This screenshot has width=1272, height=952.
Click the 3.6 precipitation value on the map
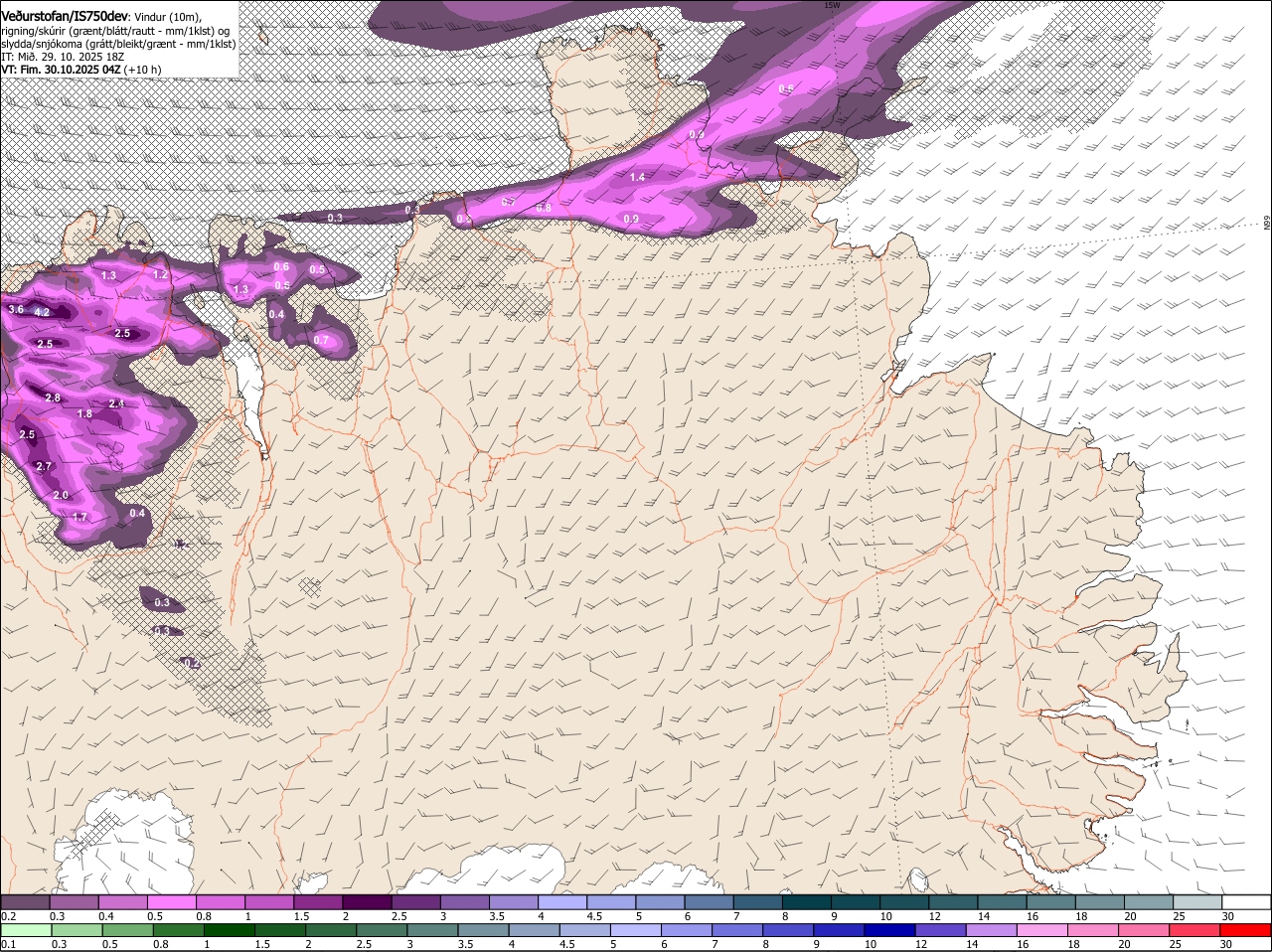coord(15,310)
